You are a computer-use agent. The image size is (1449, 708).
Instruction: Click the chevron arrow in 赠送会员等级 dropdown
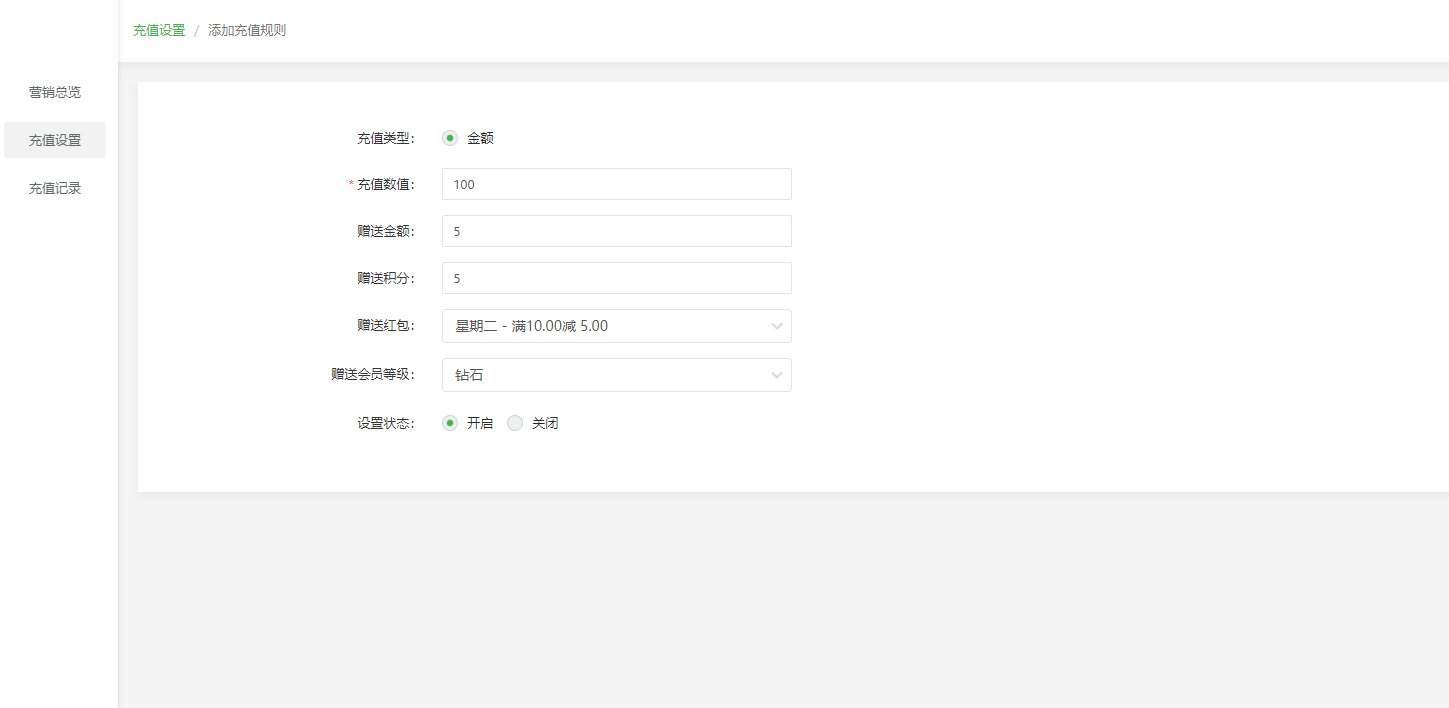776,375
